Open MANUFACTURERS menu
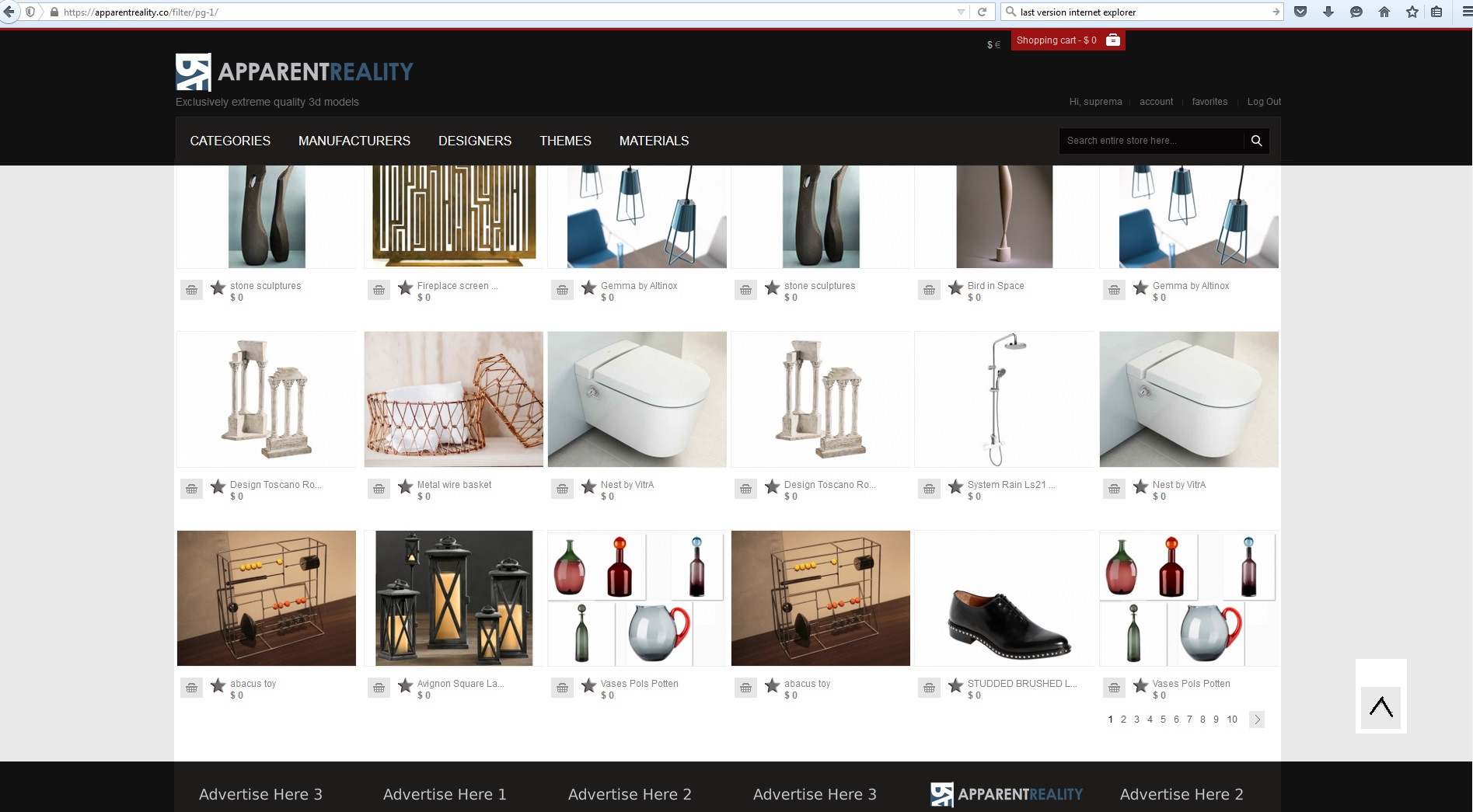This screenshot has width=1473, height=812. [354, 141]
